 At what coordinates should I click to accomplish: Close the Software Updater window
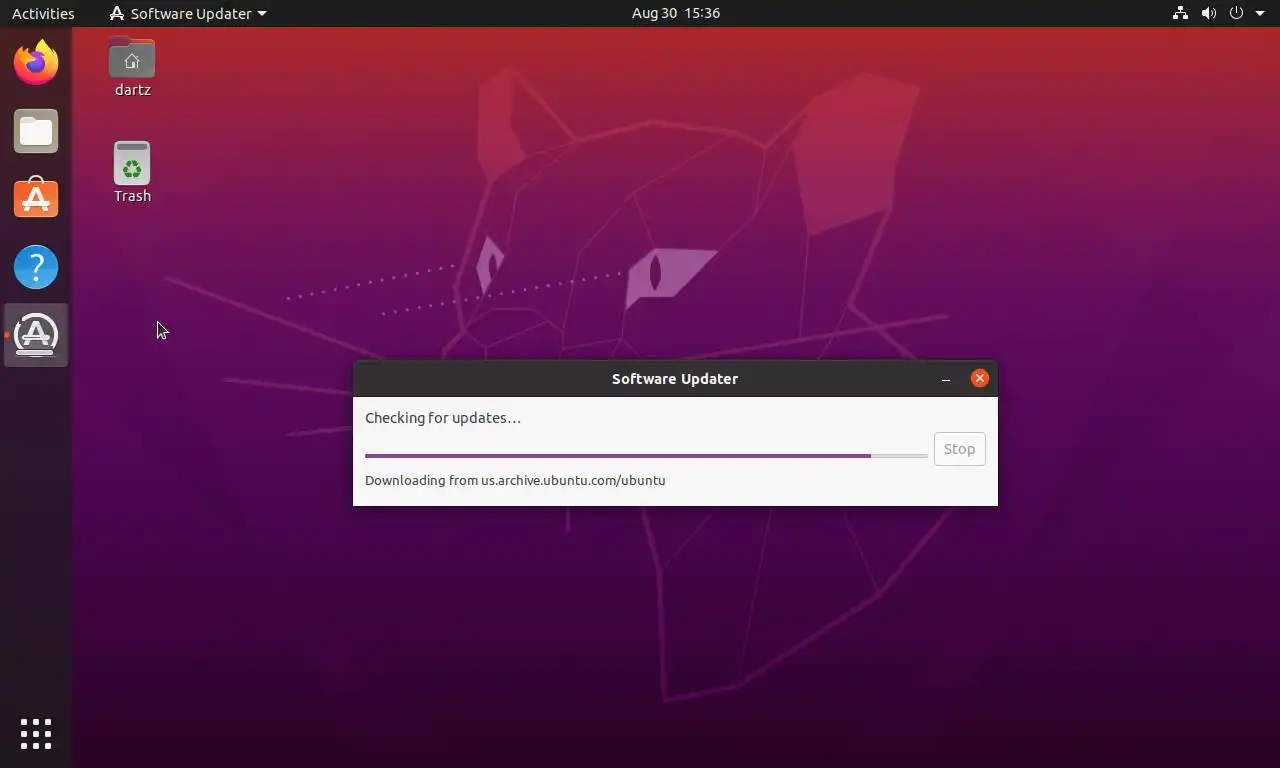[x=980, y=378]
